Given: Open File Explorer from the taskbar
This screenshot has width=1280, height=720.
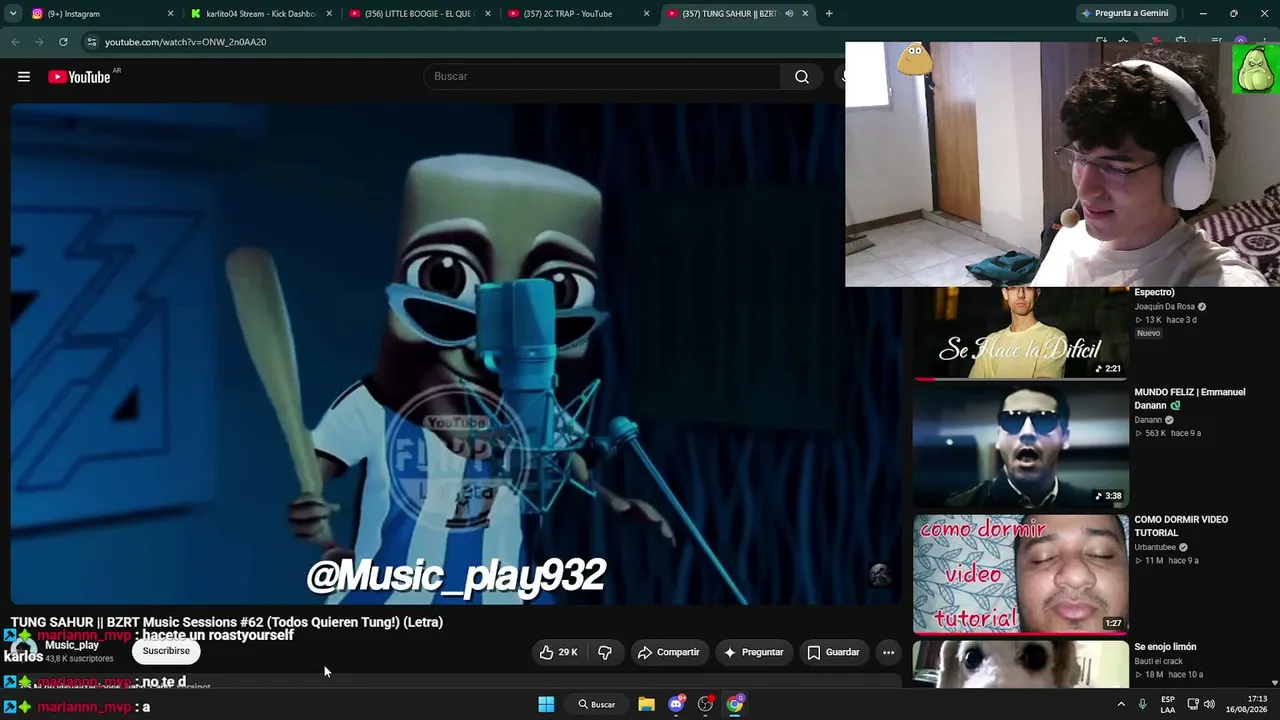Looking at the screenshot, I should pyautogui.click(x=646, y=704).
